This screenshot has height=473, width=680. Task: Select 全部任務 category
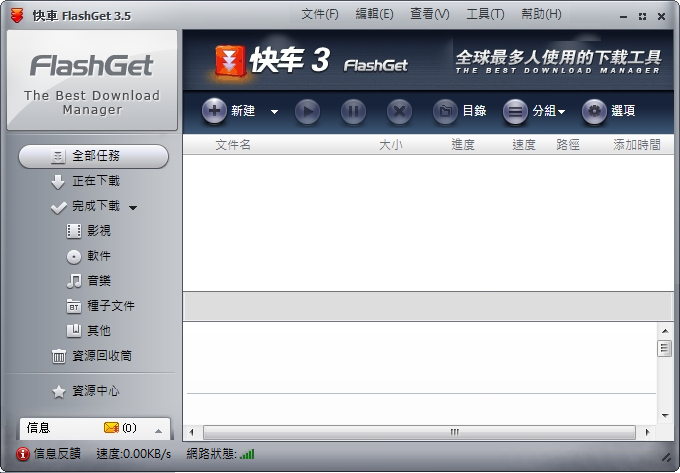pyautogui.click(x=93, y=156)
